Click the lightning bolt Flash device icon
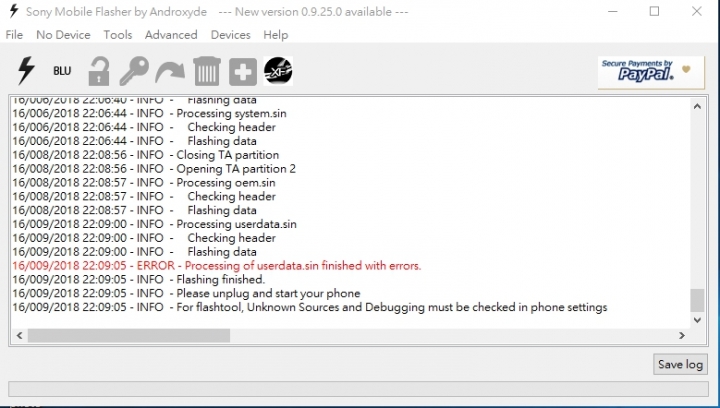The width and height of the screenshot is (720, 408). [26, 71]
